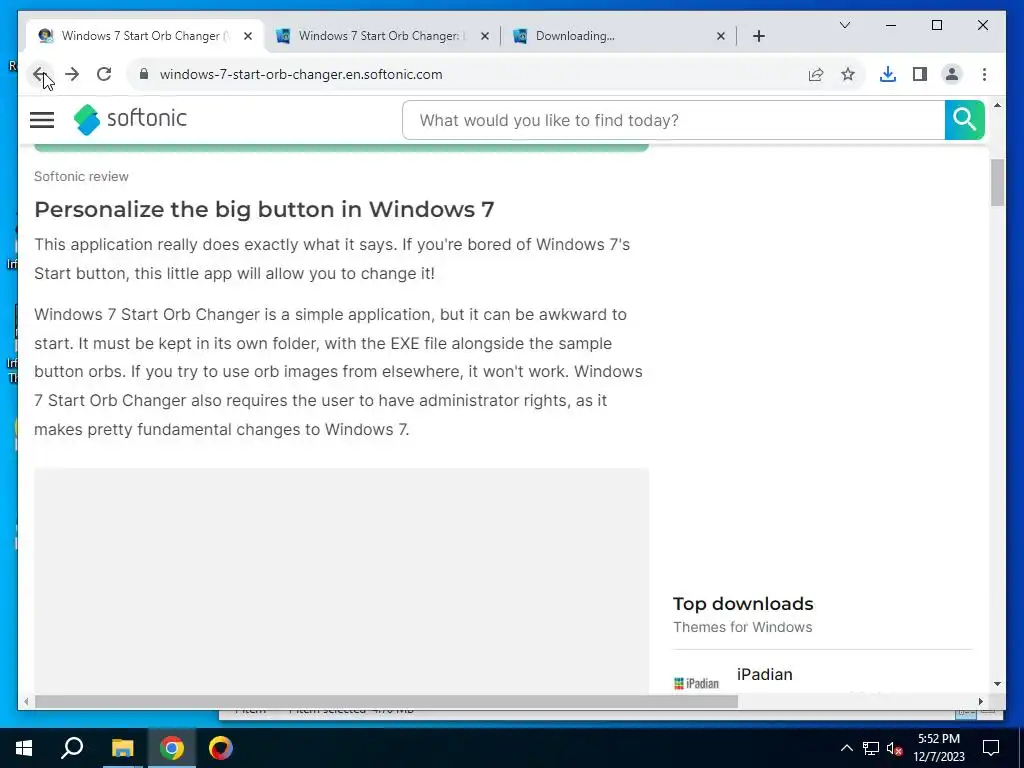This screenshot has height=768, width=1024.
Task: Click the 'Softonic review' label
Action: click(82, 176)
